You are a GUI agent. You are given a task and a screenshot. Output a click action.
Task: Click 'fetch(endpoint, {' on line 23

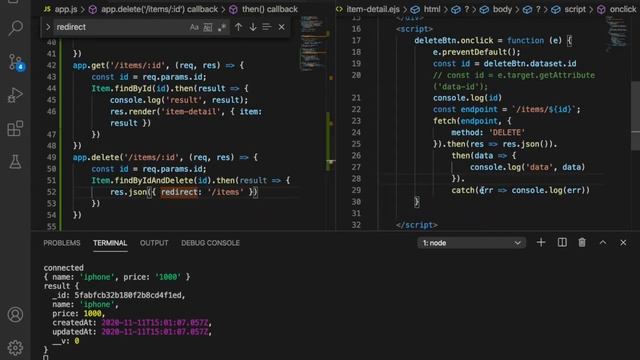point(472,121)
